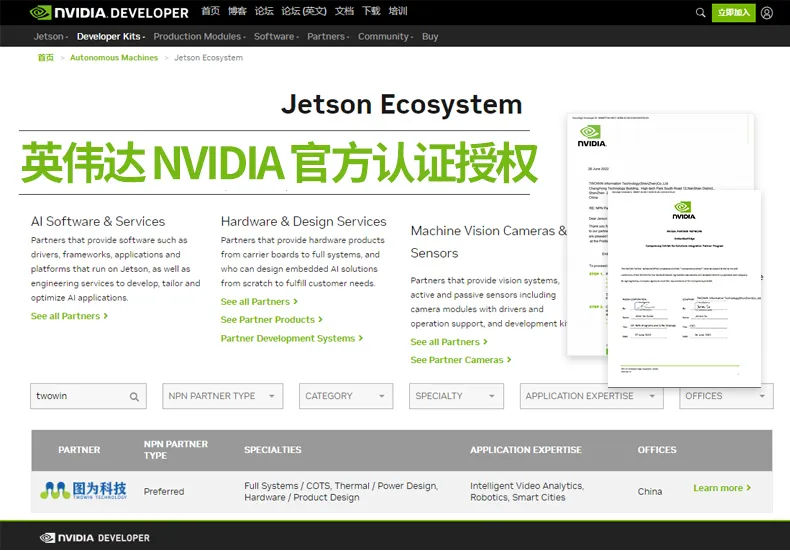Expand the Software menu
This screenshot has height=551, width=790.
276,36
